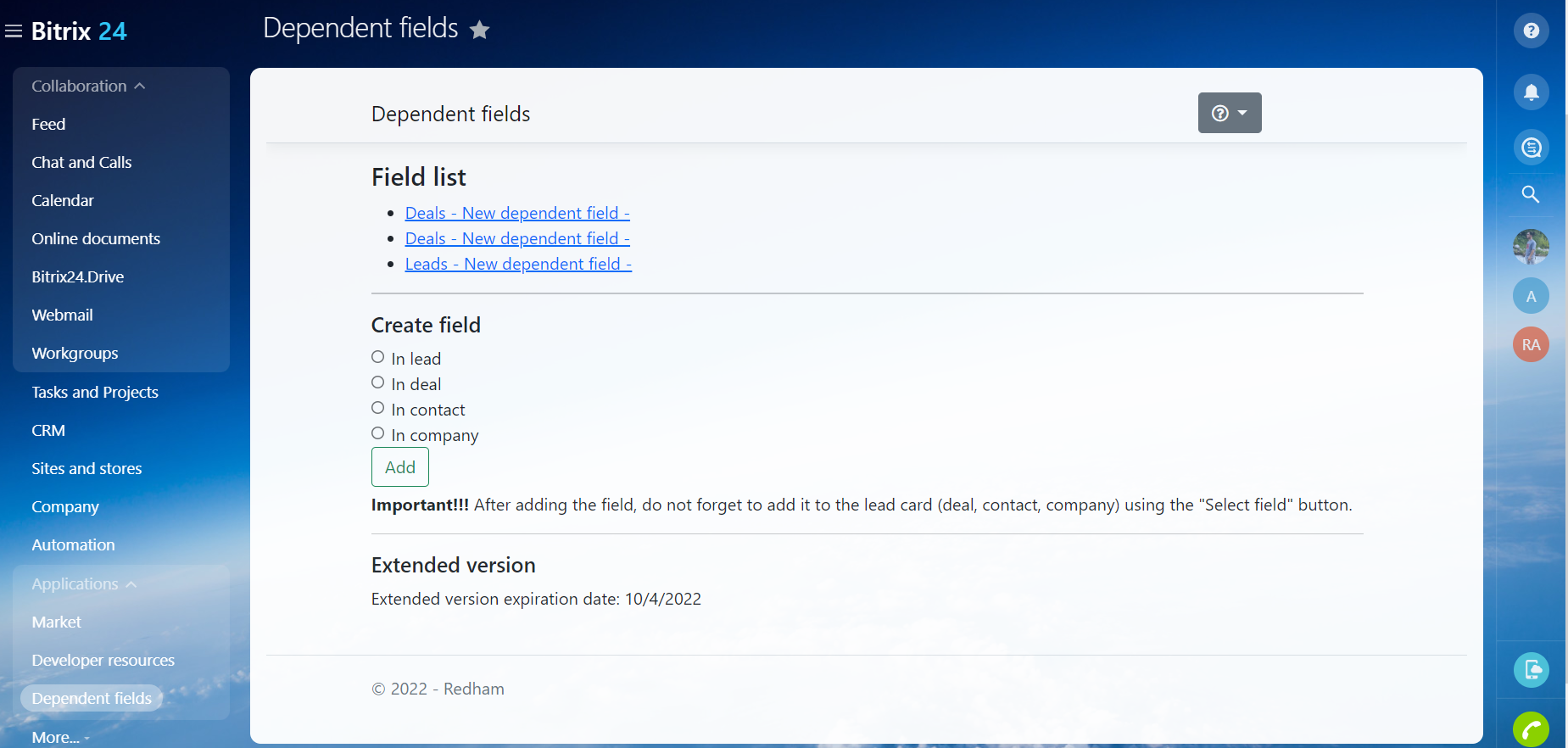Open the notifications bell icon
This screenshot has width=1568, height=748.
pyautogui.click(x=1531, y=92)
